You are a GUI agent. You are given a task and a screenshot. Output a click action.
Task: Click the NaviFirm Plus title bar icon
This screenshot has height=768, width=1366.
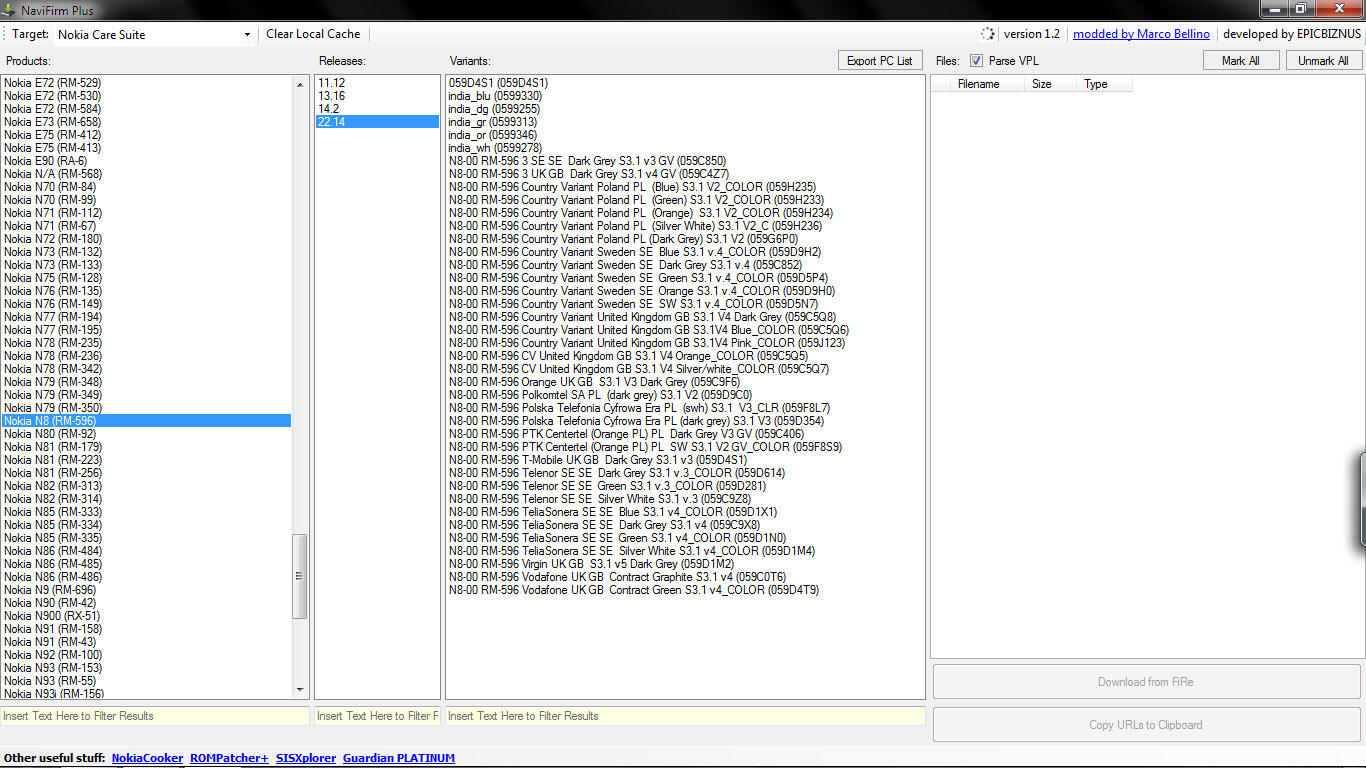(x=9, y=10)
